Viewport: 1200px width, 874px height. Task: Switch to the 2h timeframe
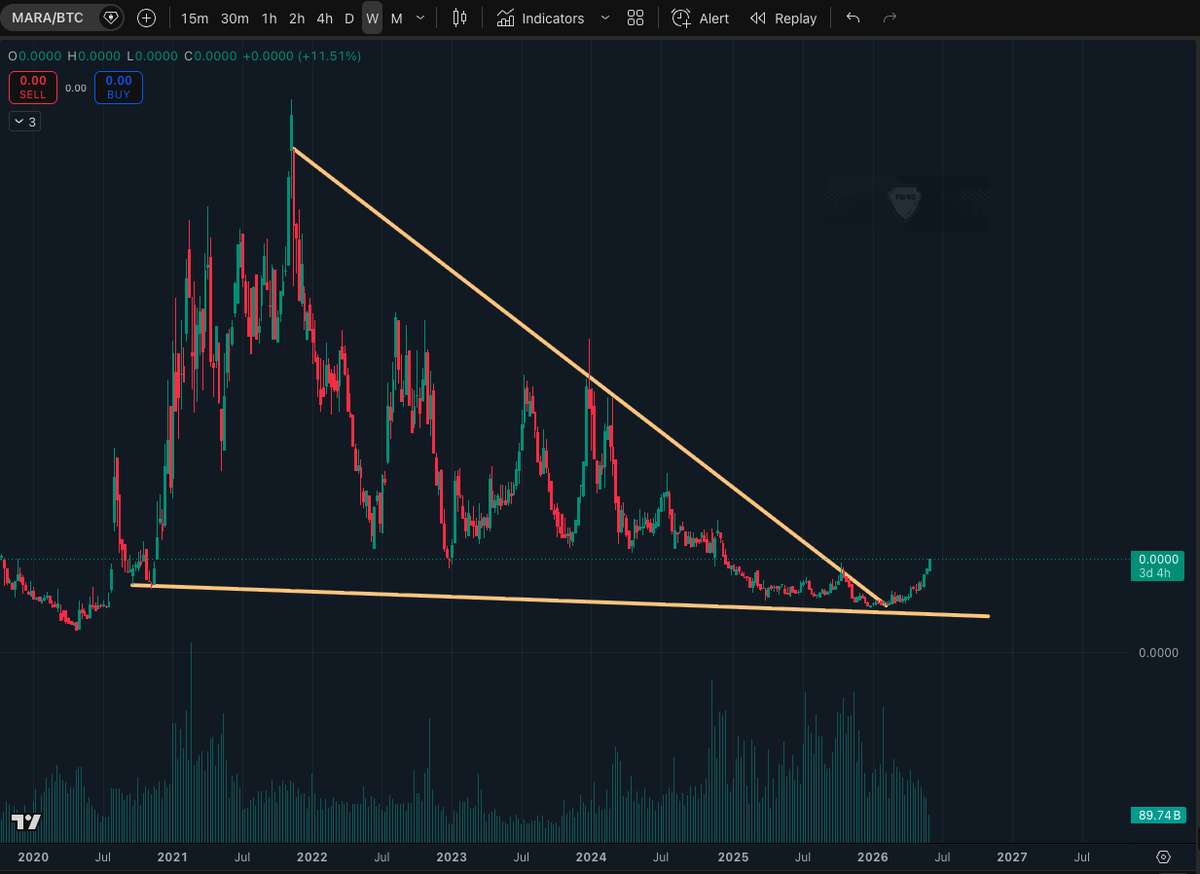[297, 18]
